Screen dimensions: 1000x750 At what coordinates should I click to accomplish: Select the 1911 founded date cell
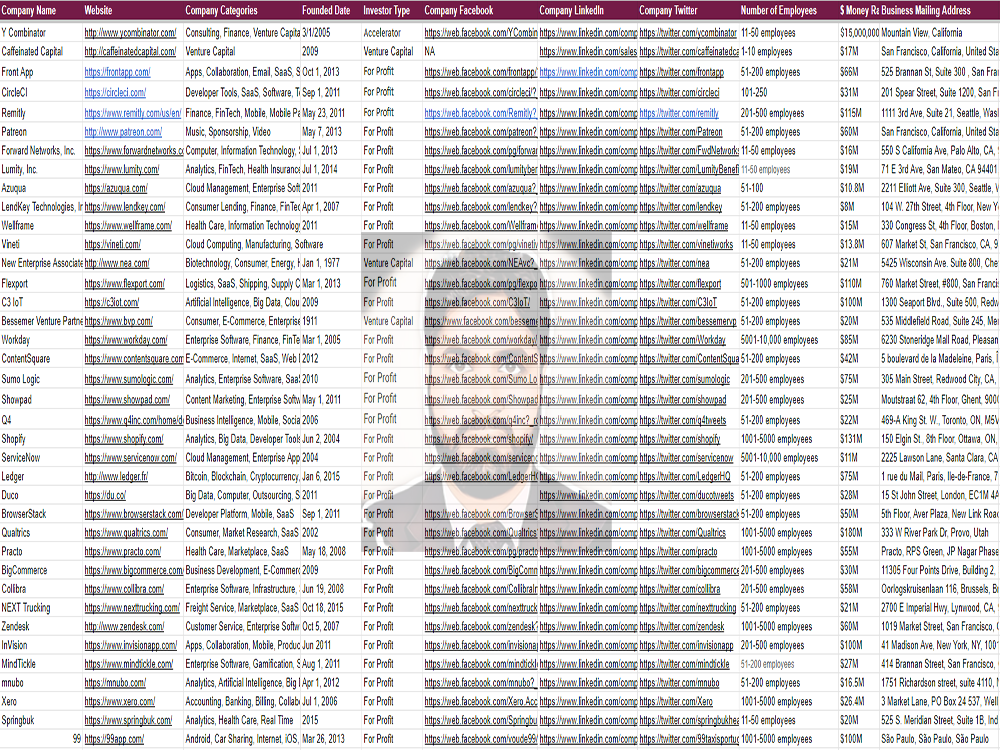click(310, 322)
